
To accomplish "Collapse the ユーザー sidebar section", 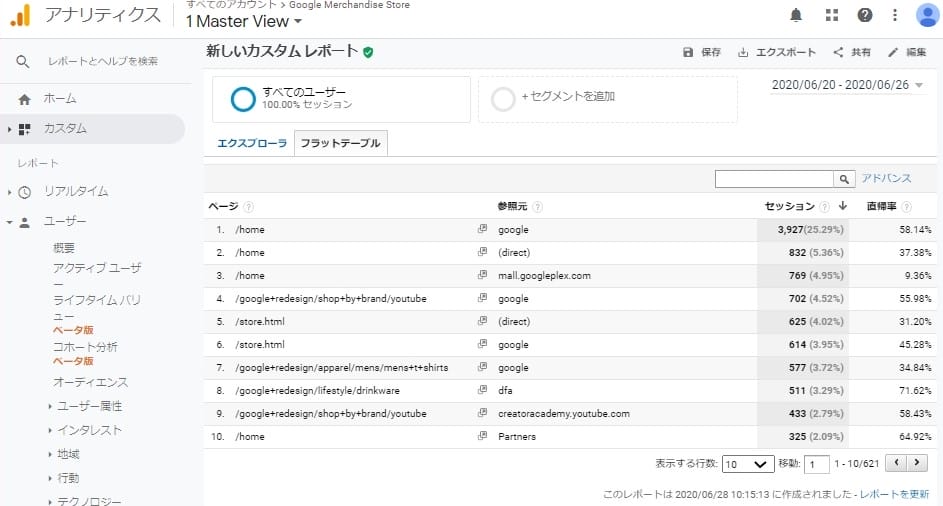I will tap(9, 223).
